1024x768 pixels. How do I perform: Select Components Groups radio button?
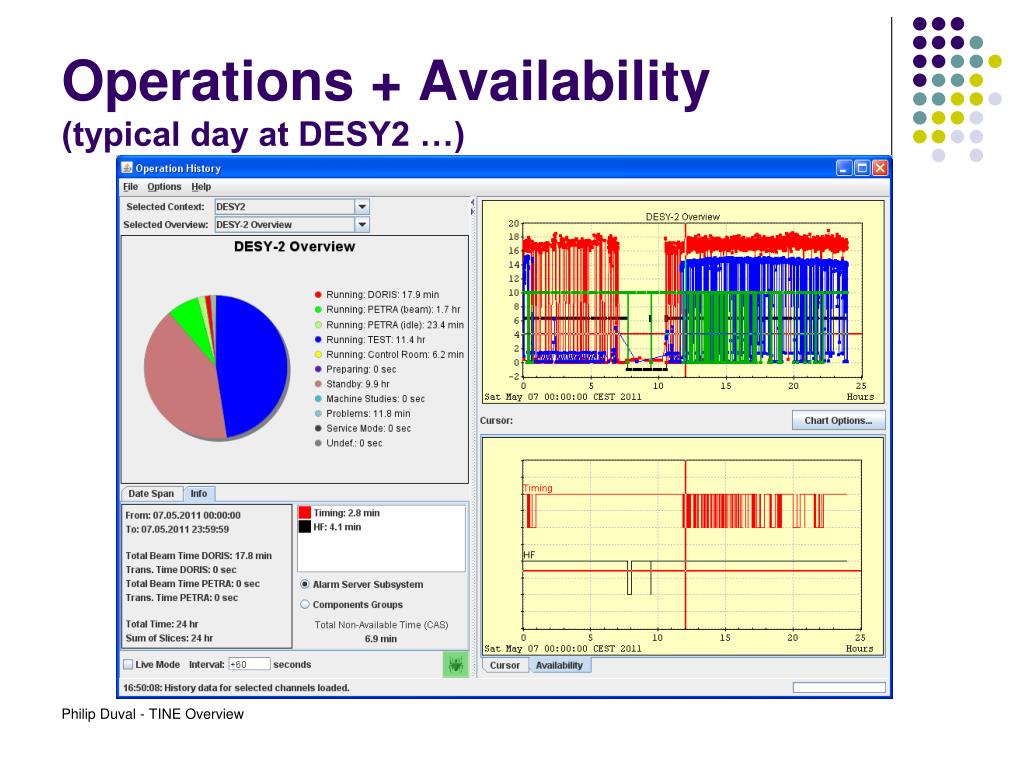[305, 604]
